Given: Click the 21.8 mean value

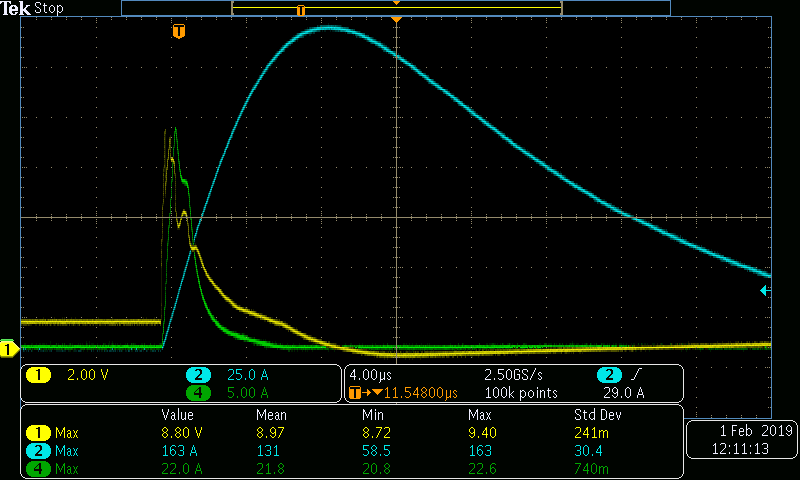Looking at the screenshot, I should (x=270, y=469).
